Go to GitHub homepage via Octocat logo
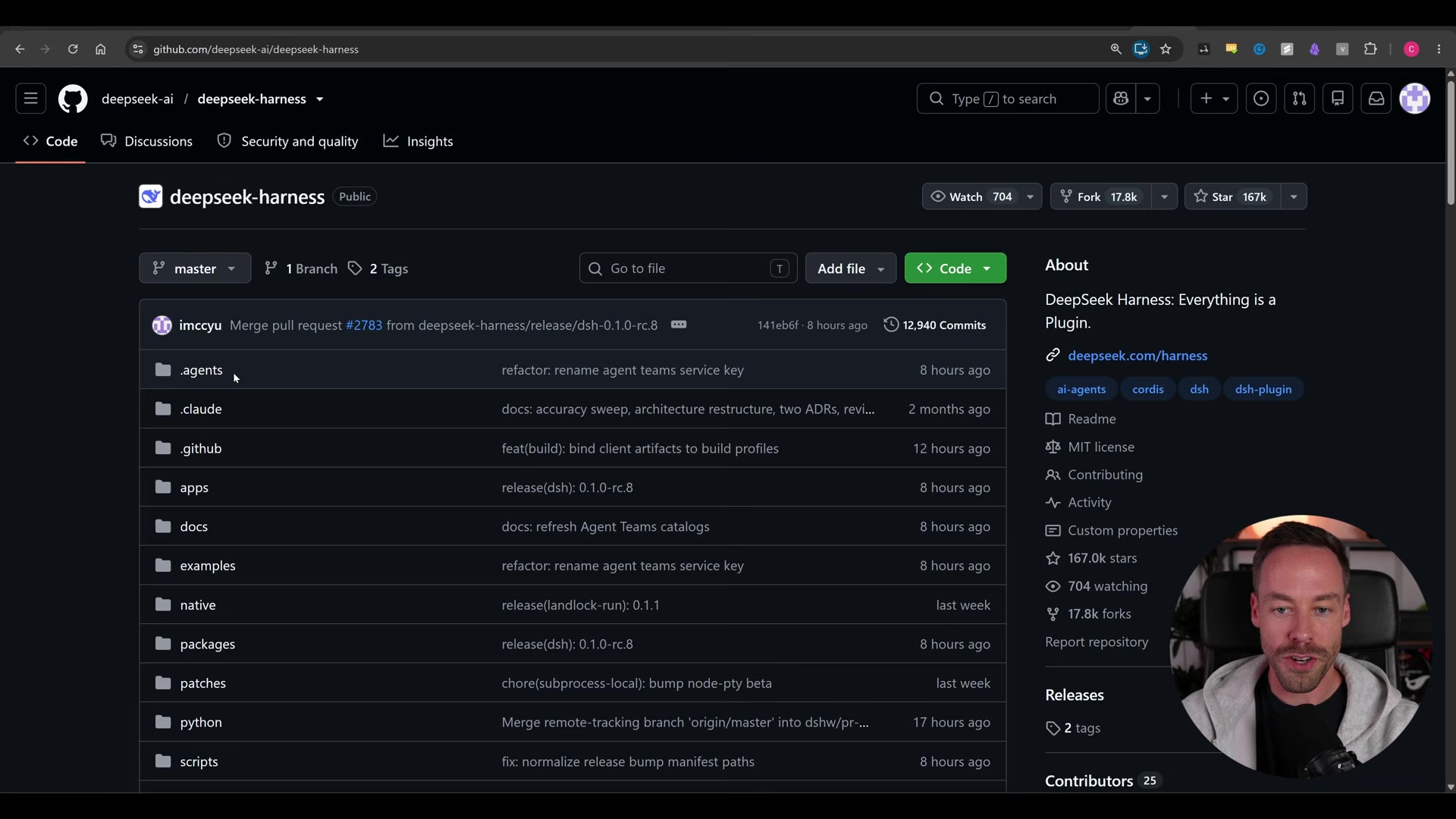The height and width of the screenshot is (819, 1456). coord(73,99)
